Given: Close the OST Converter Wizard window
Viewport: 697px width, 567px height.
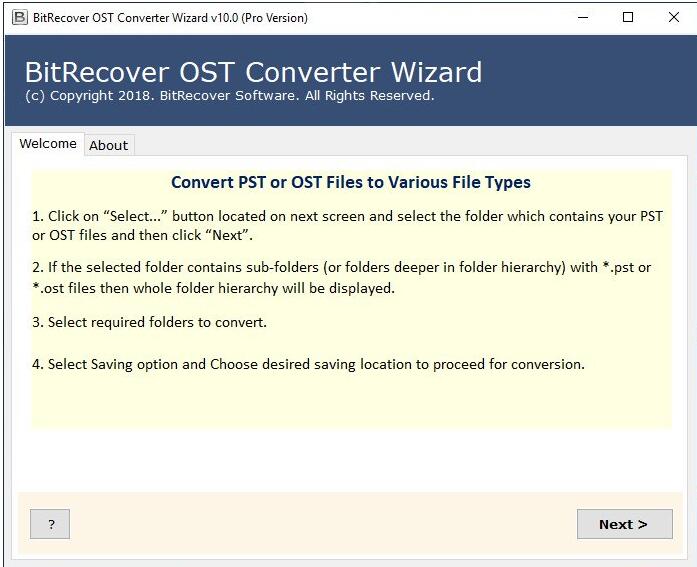Looking at the screenshot, I should [x=673, y=18].
